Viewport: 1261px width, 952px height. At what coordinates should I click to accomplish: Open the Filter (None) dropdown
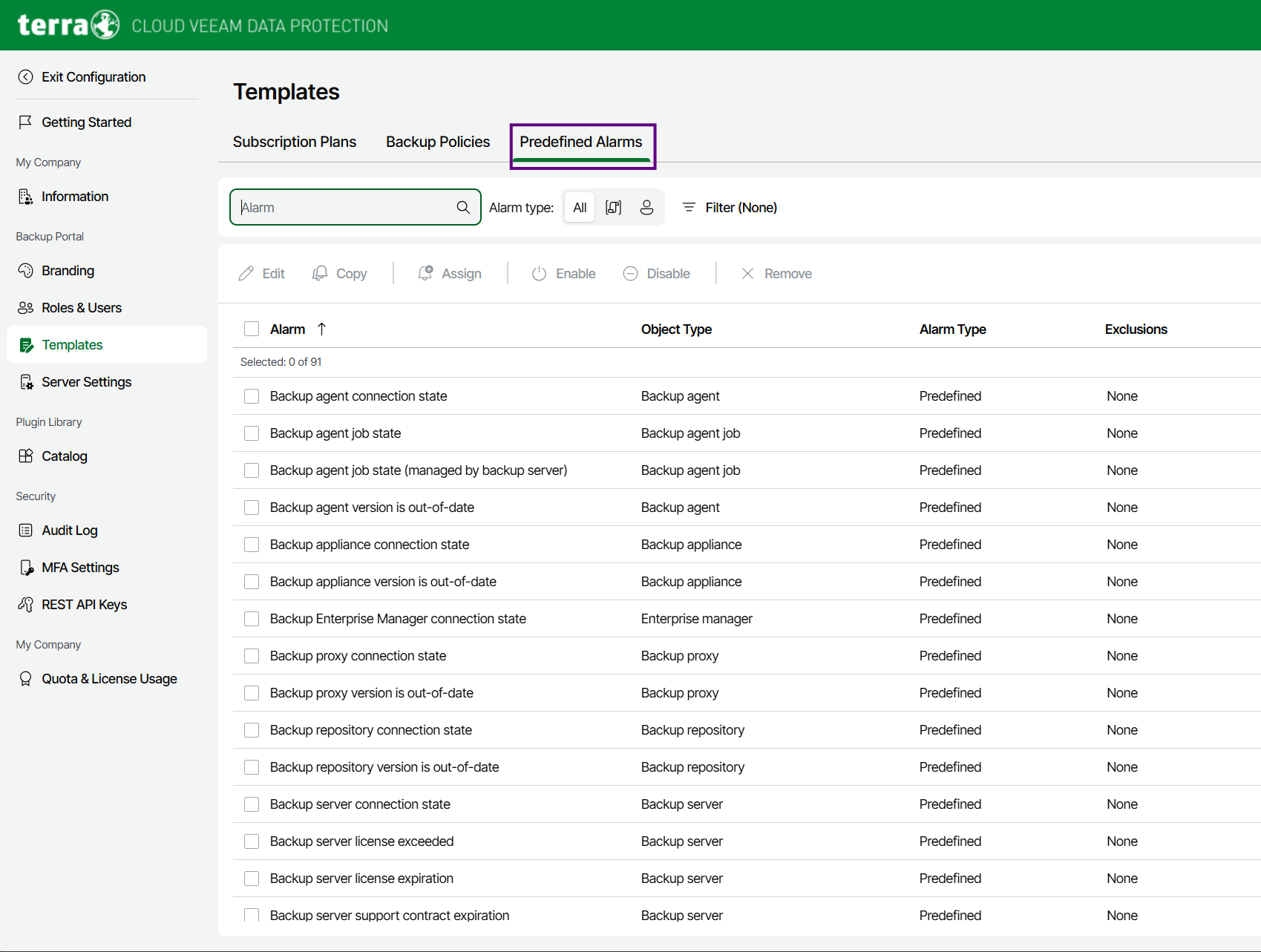click(x=730, y=208)
